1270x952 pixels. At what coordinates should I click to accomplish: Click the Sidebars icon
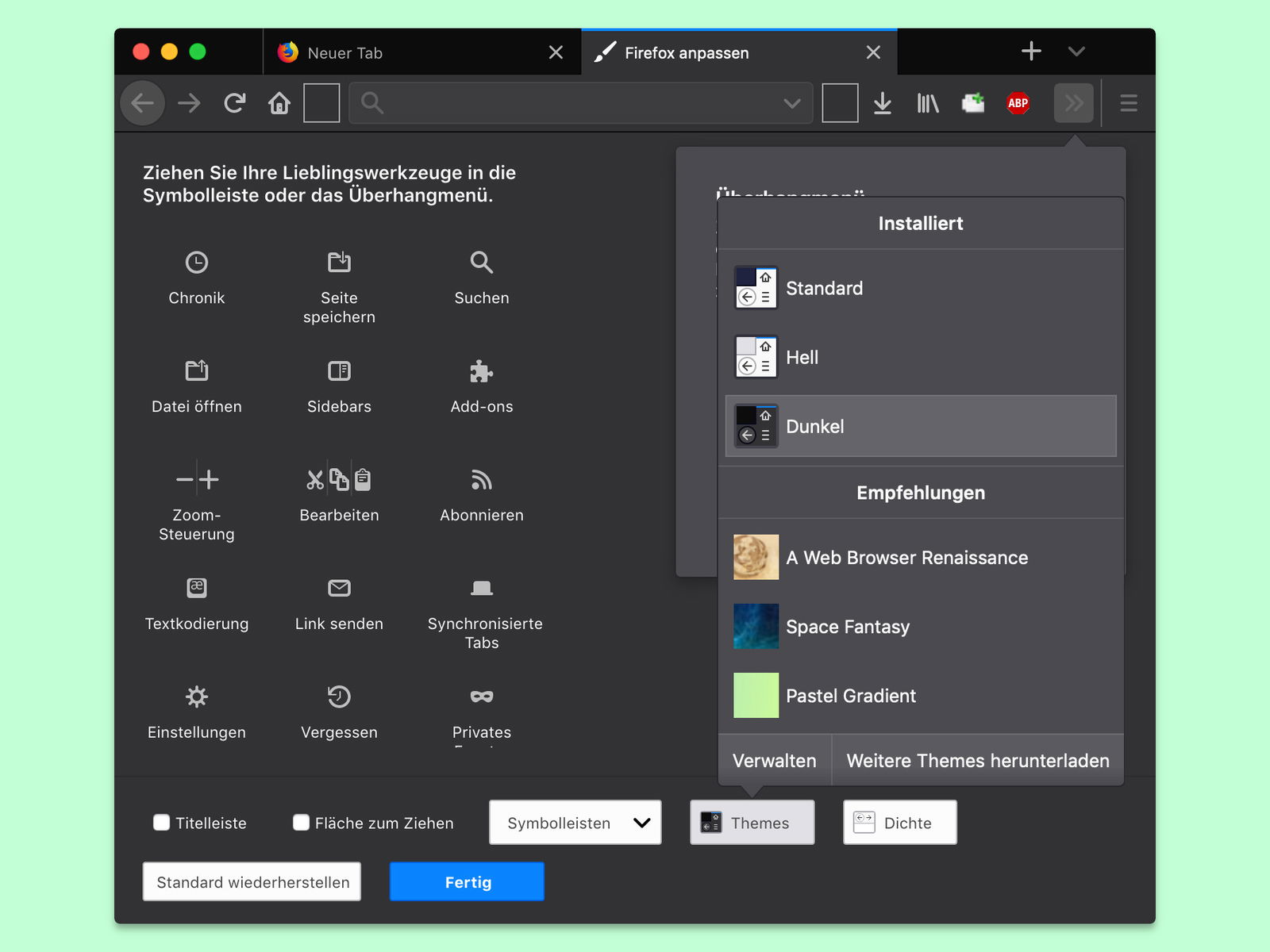point(339,370)
